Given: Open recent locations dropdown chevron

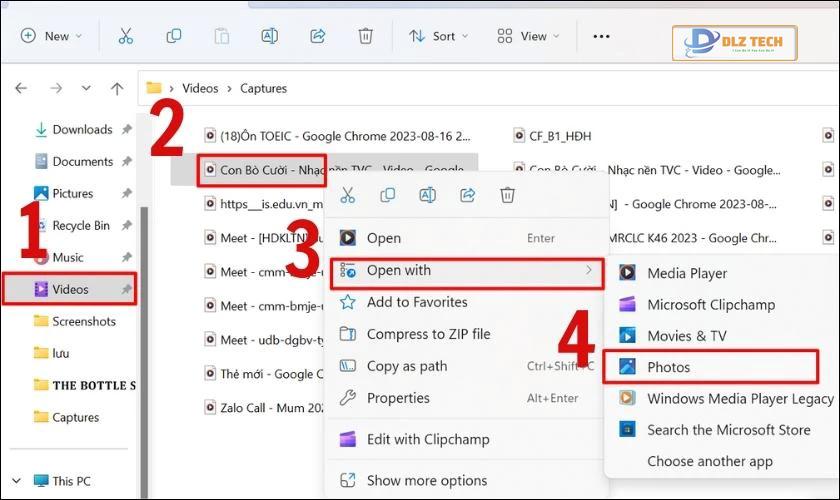Looking at the screenshot, I should coord(86,88).
